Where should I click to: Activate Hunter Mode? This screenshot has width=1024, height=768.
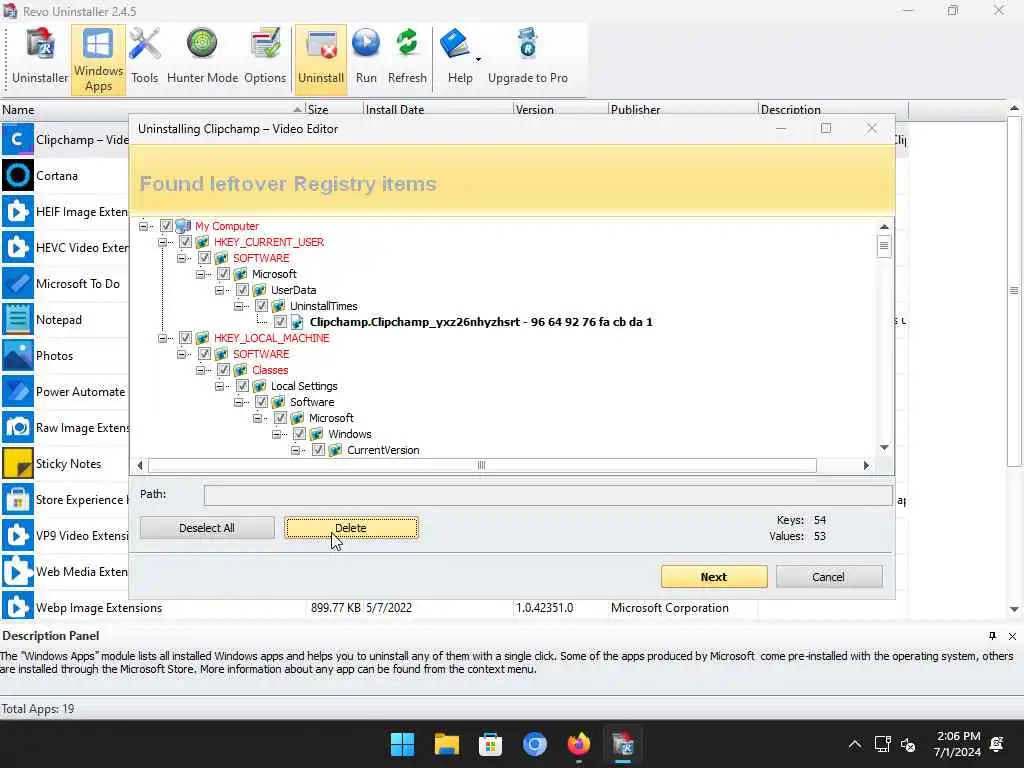(x=202, y=58)
